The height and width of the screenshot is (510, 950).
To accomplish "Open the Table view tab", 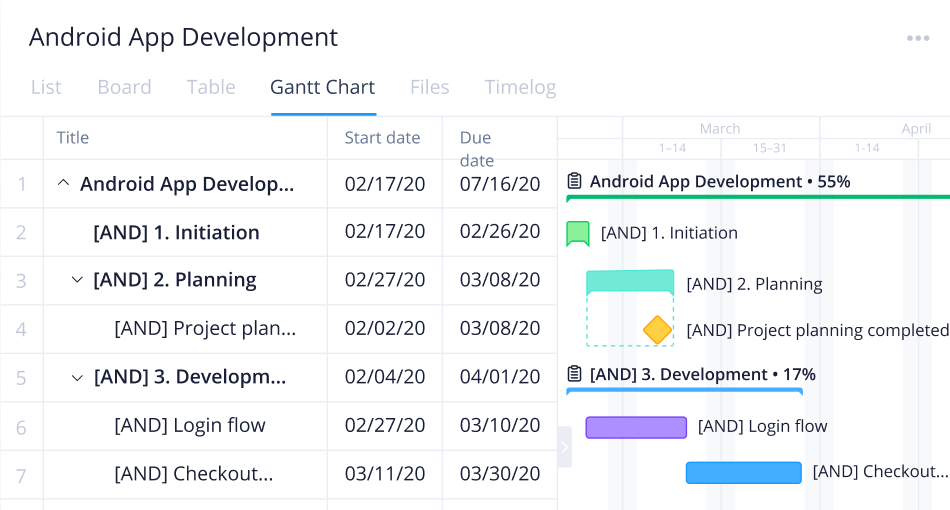I will point(211,87).
